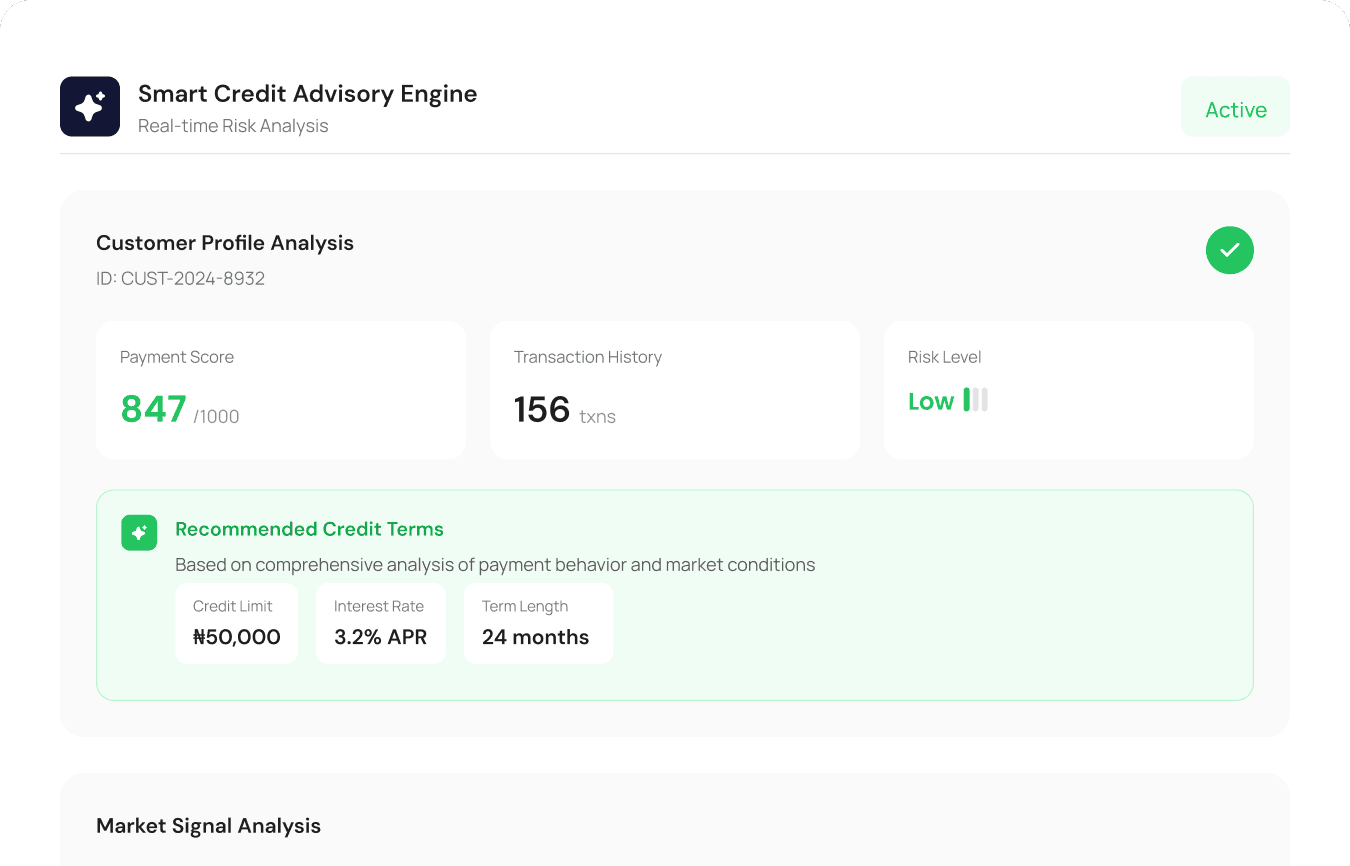Click the Risk Level card
1350x866 pixels.
[x=1068, y=390]
